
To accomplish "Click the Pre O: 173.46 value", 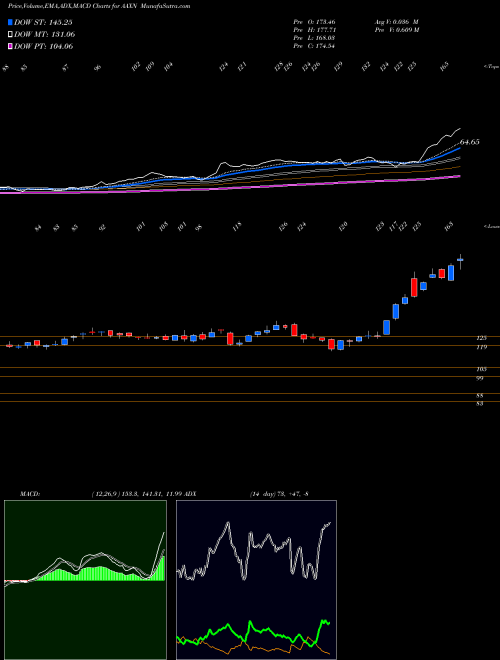I will coord(314,21).
